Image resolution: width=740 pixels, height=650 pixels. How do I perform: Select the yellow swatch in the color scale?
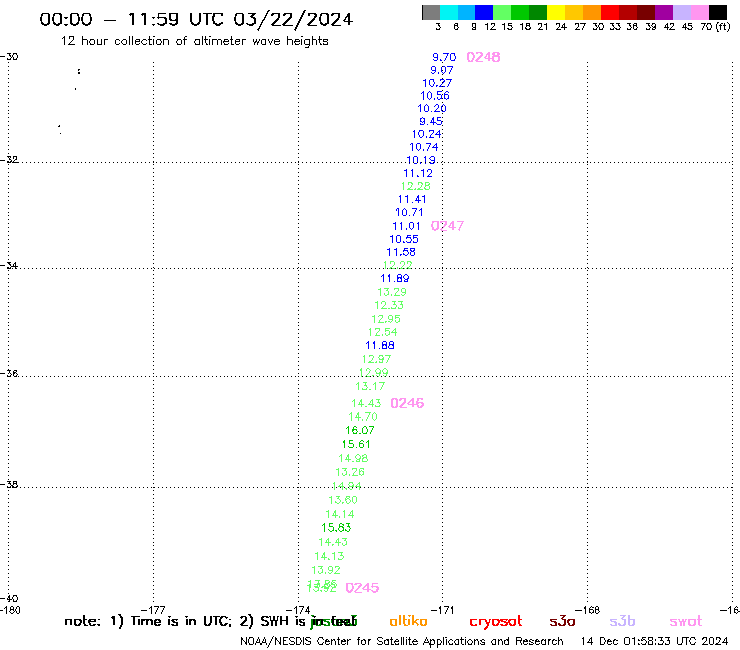[556, 12]
